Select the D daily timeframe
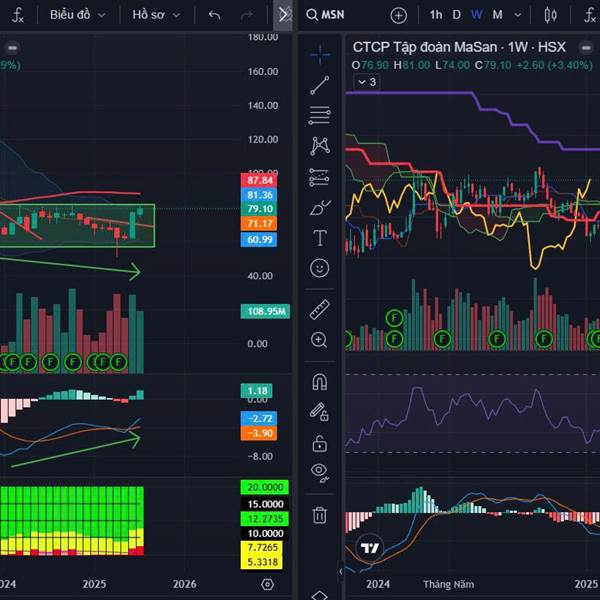600x600 pixels. [456, 15]
